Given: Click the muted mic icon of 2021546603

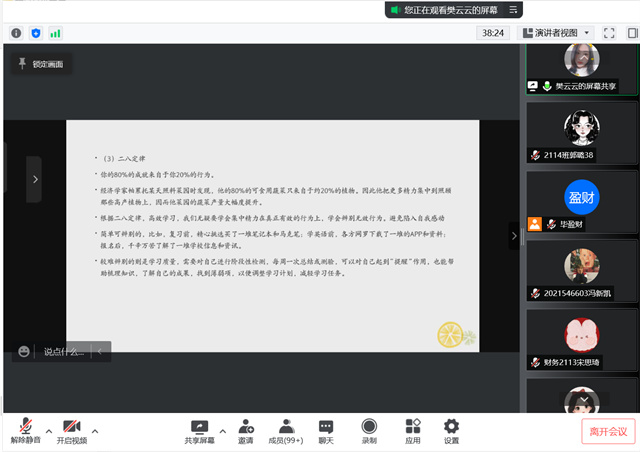Looking at the screenshot, I should (535, 293).
